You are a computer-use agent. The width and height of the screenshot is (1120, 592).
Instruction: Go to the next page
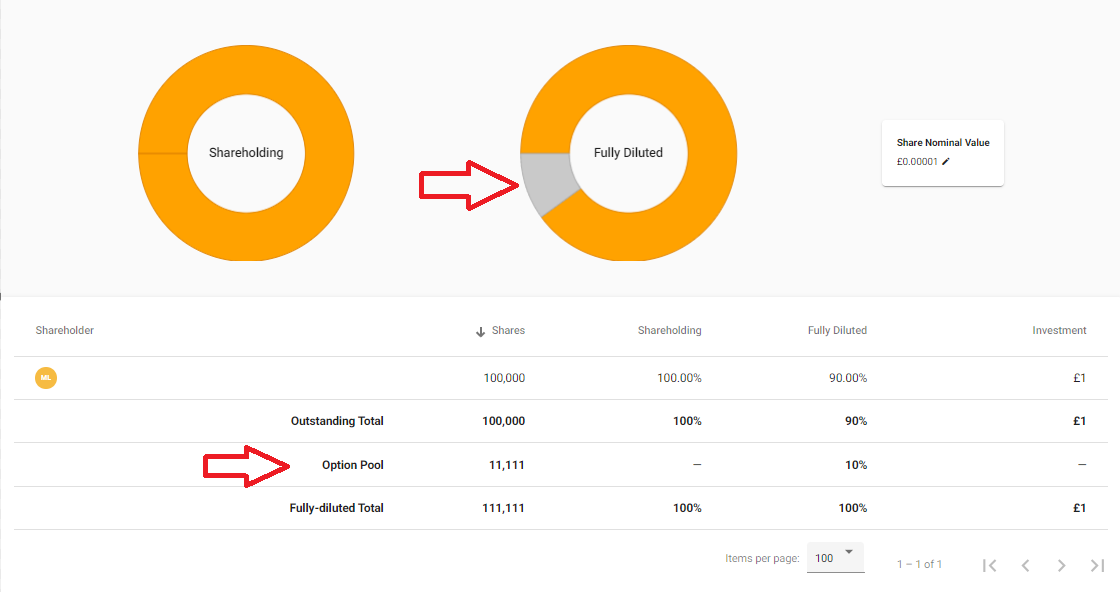click(1061, 565)
